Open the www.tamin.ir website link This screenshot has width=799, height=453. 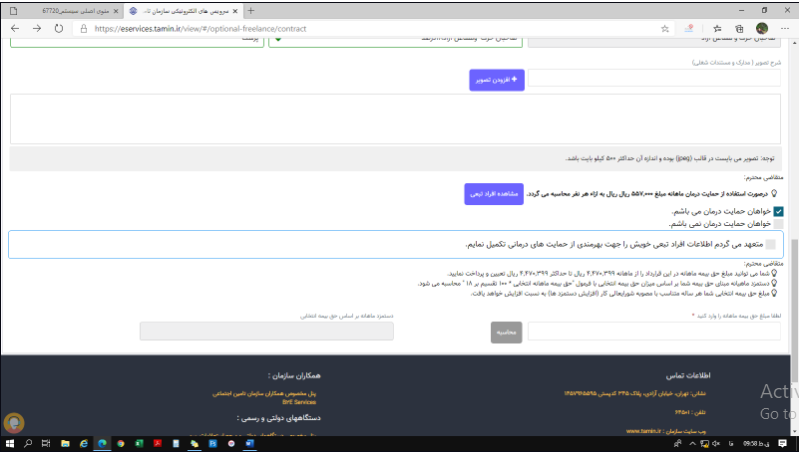pos(645,431)
